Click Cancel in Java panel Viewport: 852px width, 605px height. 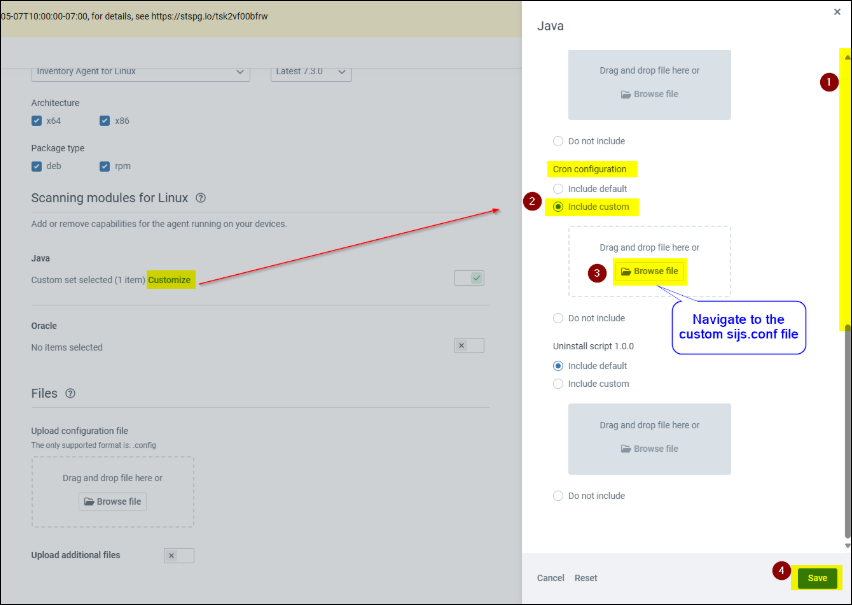550,578
